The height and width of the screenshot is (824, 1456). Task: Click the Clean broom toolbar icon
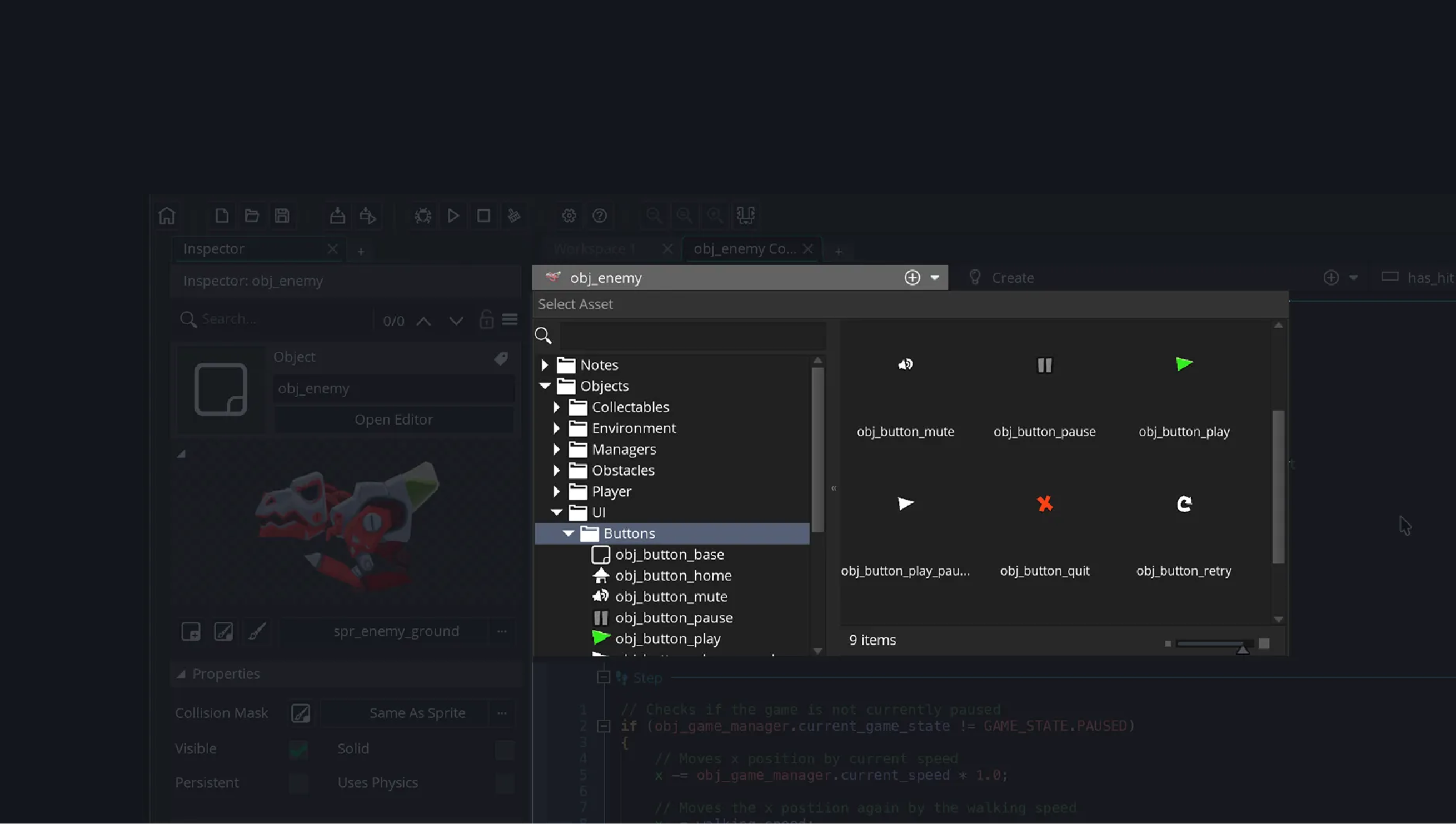514,216
